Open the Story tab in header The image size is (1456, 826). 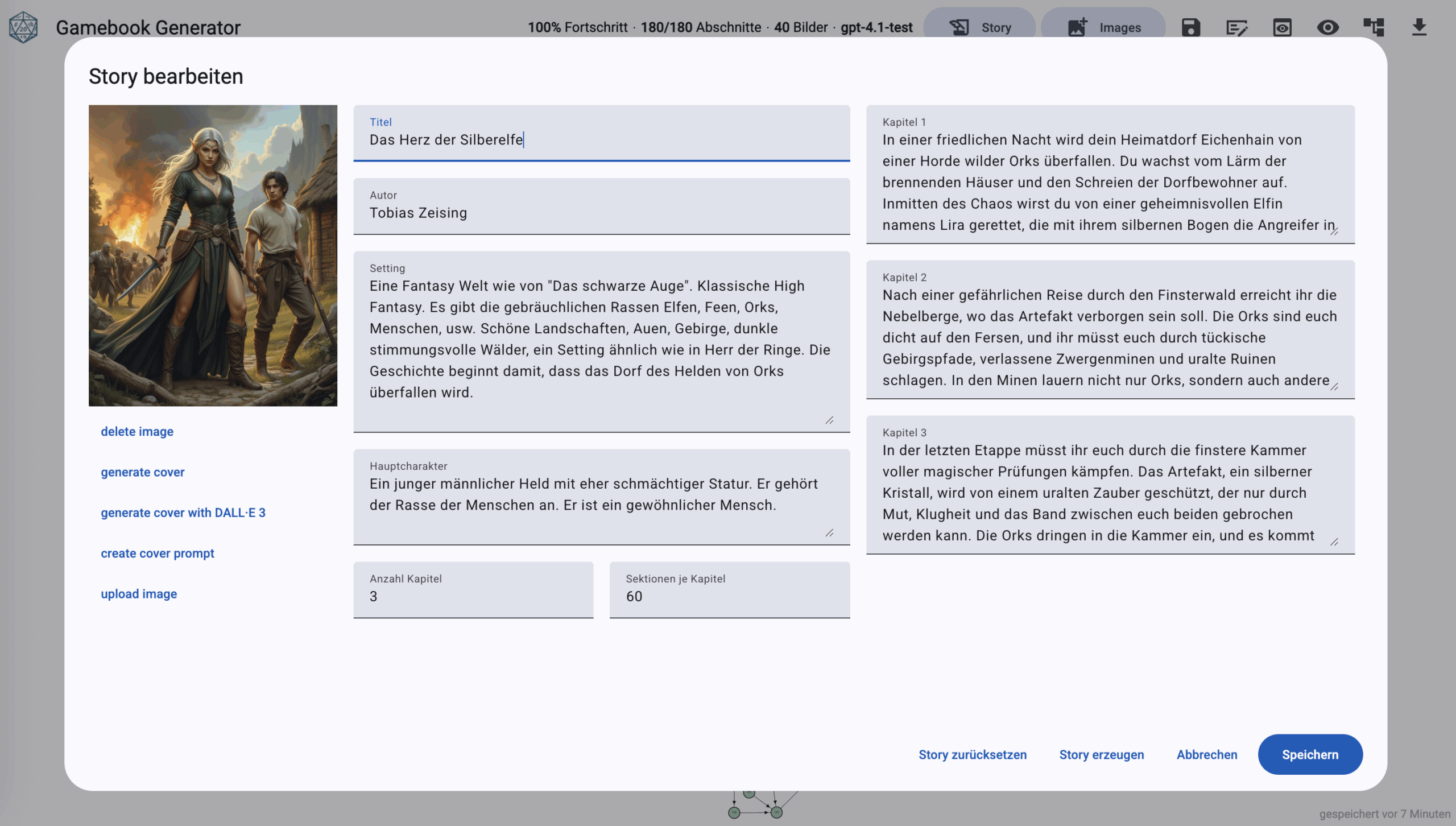coord(979,27)
